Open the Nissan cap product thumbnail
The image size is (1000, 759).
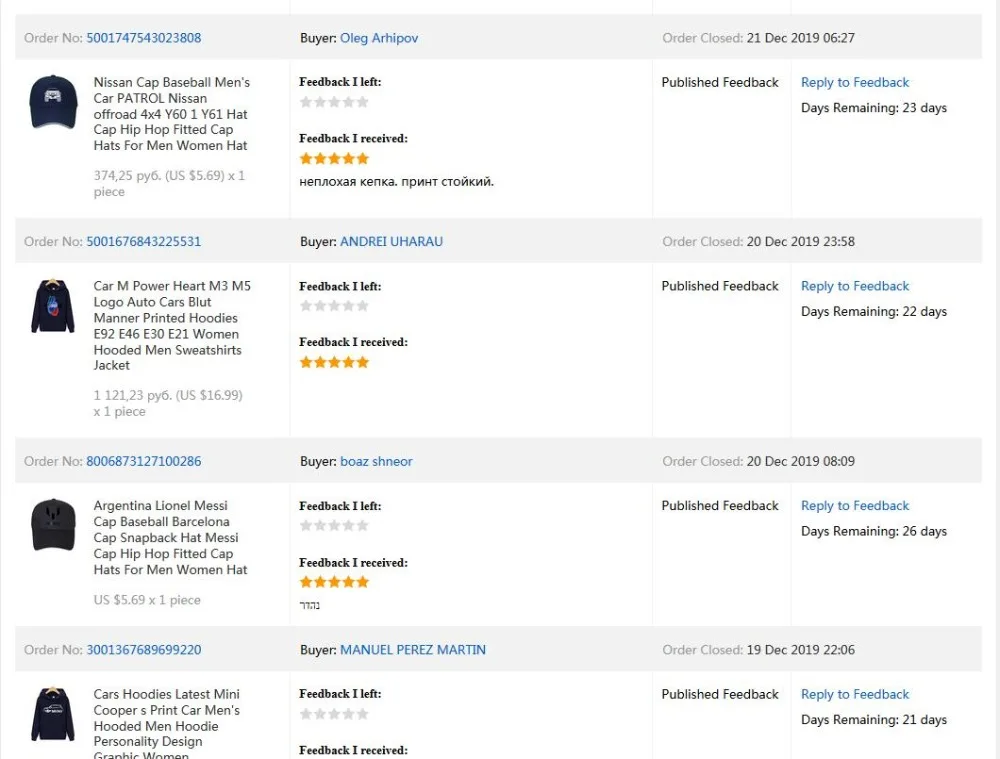[x=53, y=102]
